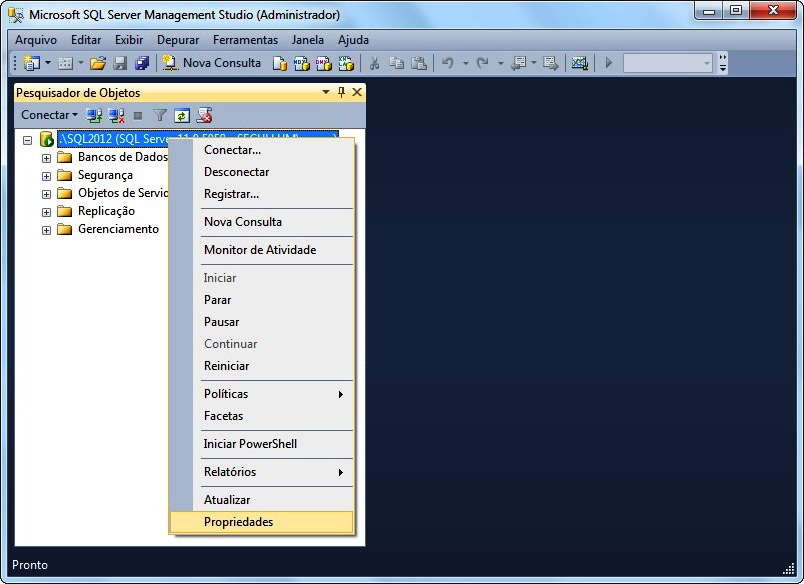Image resolution: width=804 pixels, height=584 pixels.
Task: Click the Open File folder toolbar icon
Action: point(97,63)
